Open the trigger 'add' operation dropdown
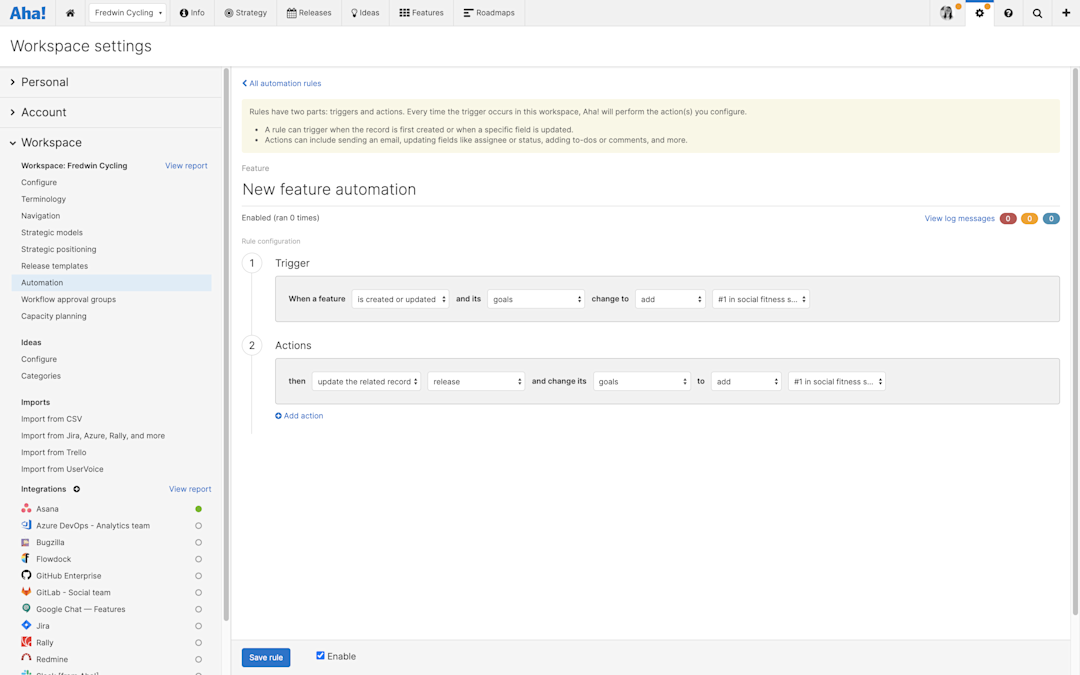Viewport: 1080px width, 675px height. (670, 299)
